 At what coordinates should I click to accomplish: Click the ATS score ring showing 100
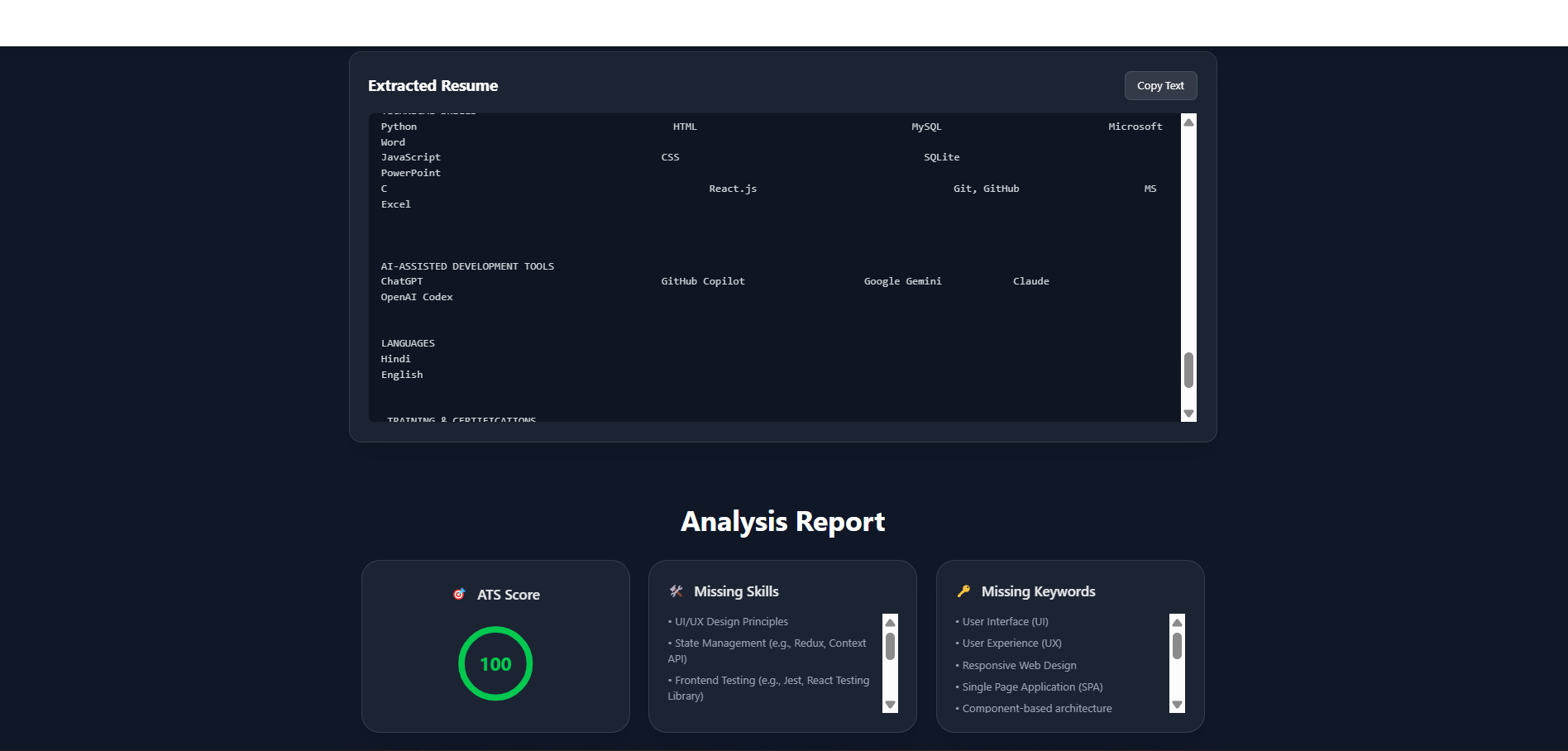coord(495,663)
